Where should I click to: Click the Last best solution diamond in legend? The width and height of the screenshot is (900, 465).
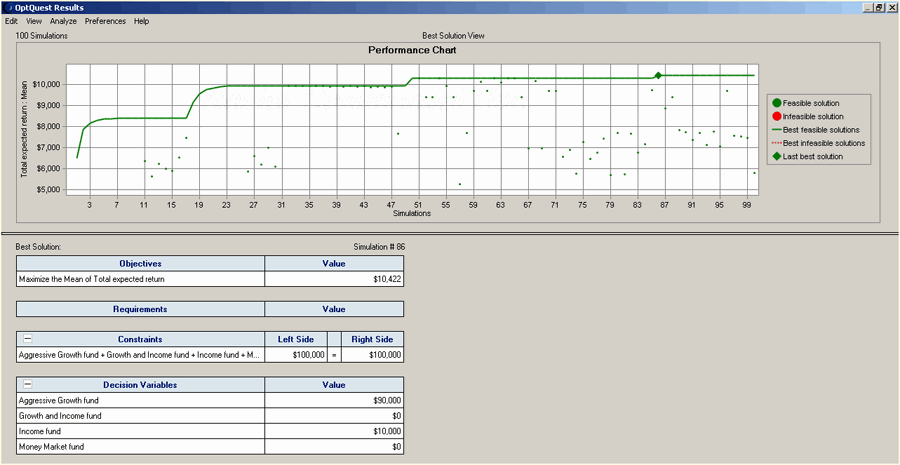point(776,157)
